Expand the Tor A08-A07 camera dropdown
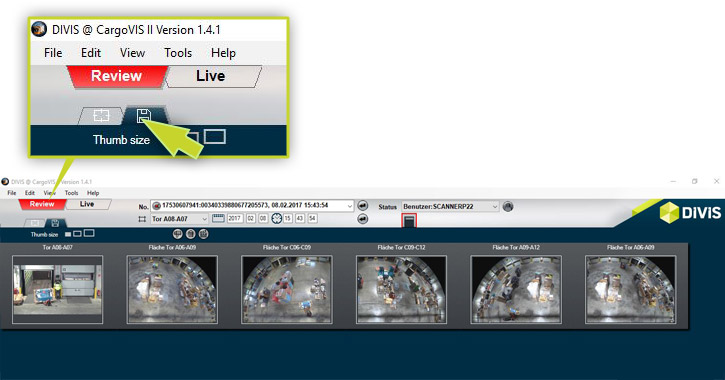 click(x=204, y=219)
